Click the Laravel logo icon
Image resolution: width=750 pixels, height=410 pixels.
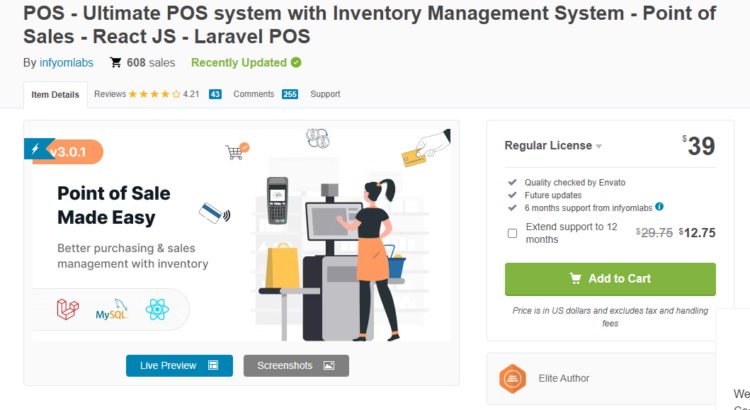point(67,309)
